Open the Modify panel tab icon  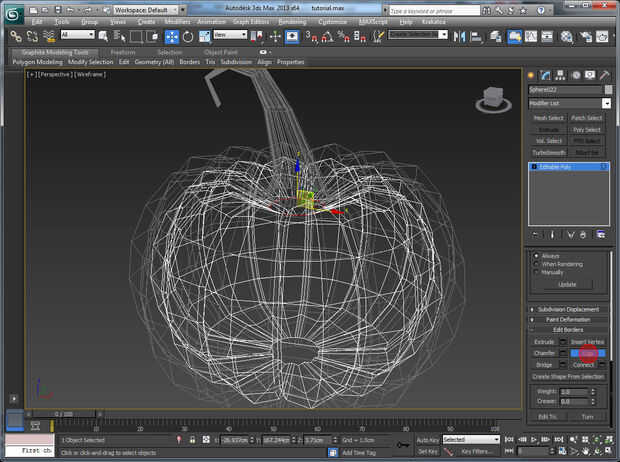(x=547, y=75)
